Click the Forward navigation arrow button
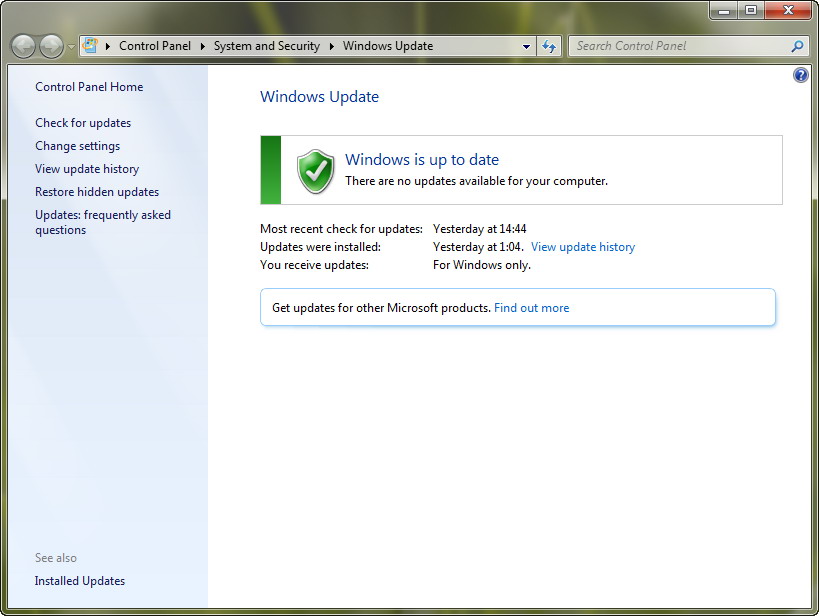819x616 pixels. (51, 47)
